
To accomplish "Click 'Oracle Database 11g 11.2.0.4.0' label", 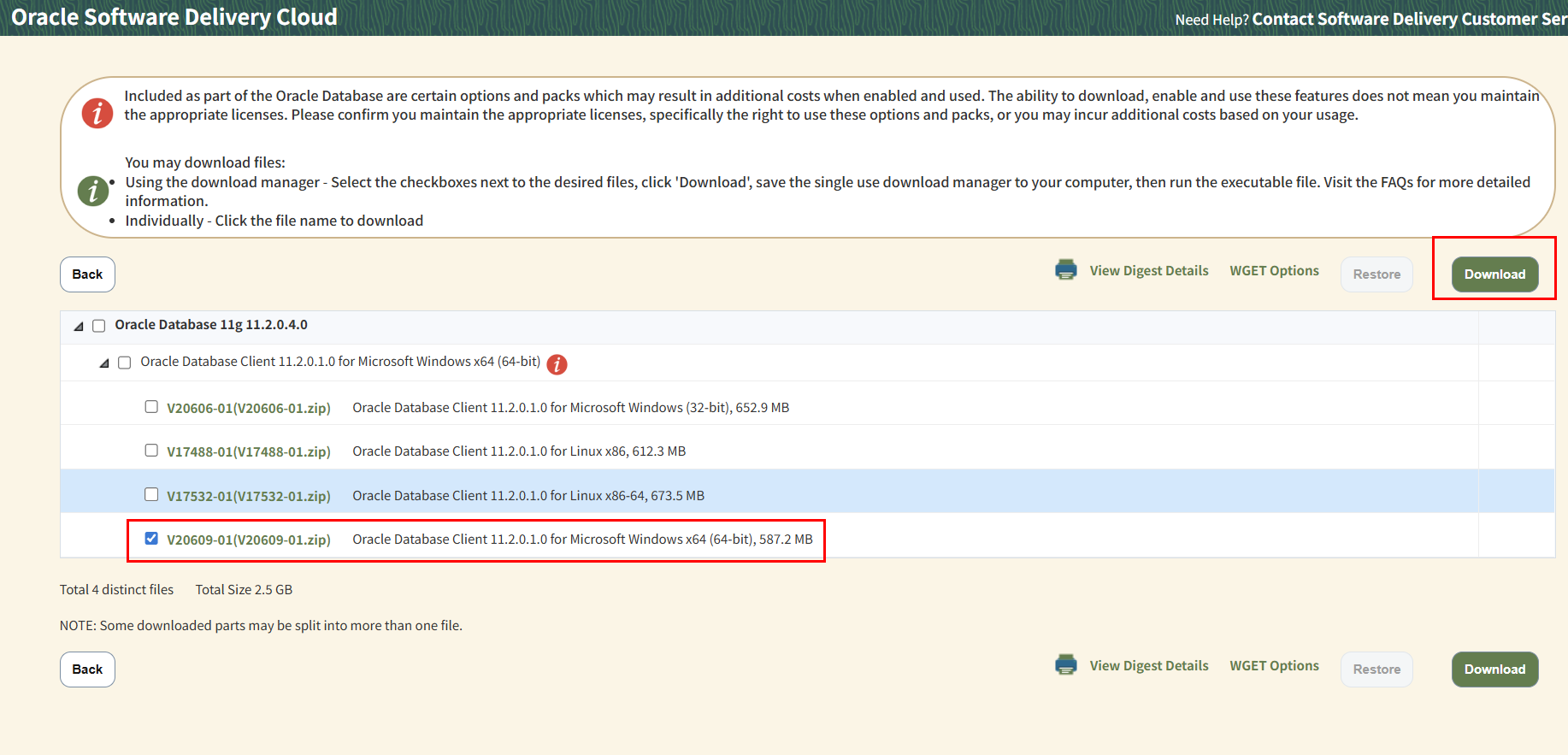I will click(x=211, y=325).
